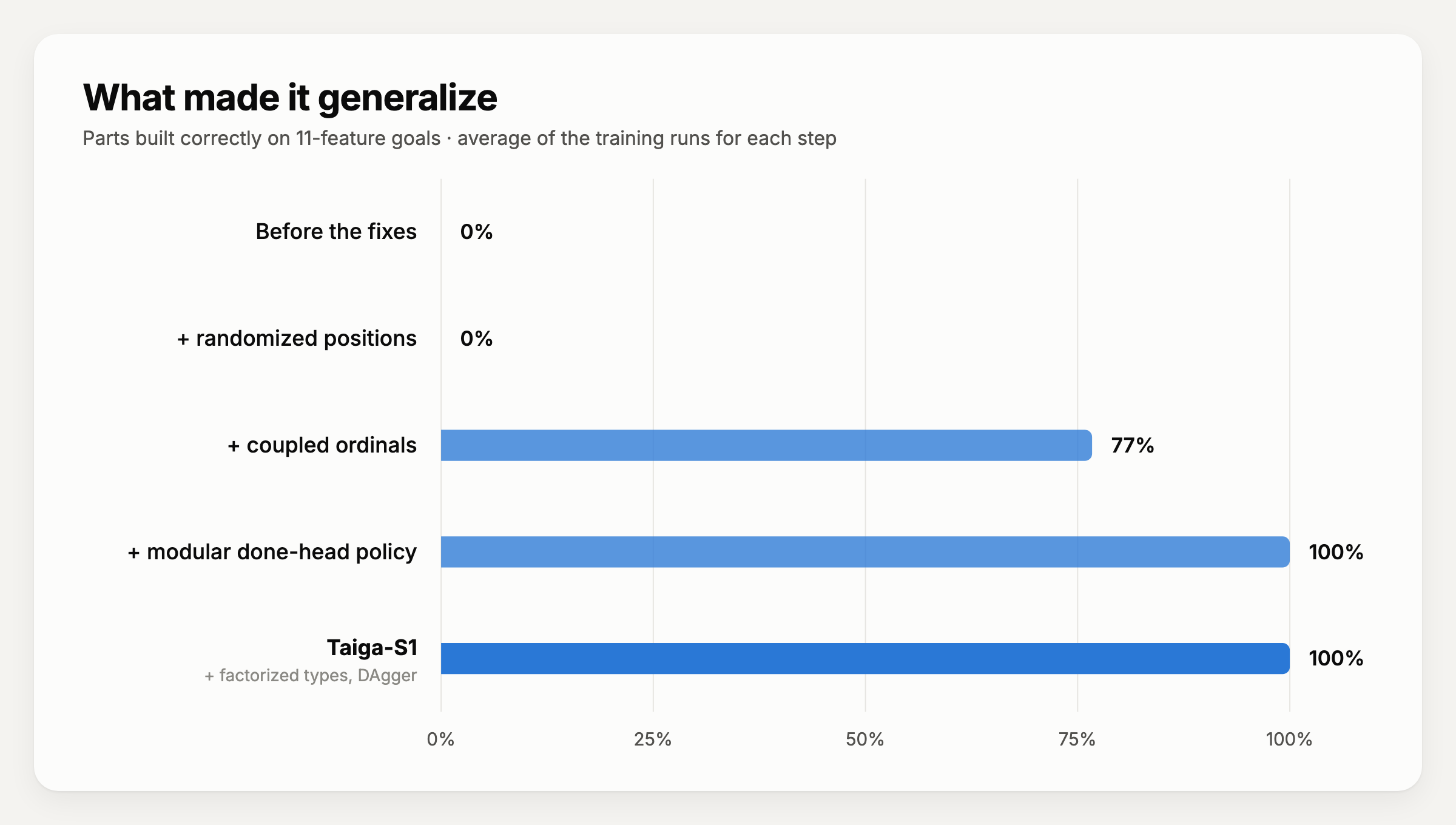
Task: Click the dark blue Taiga-S1 bar
Action: 865,658
